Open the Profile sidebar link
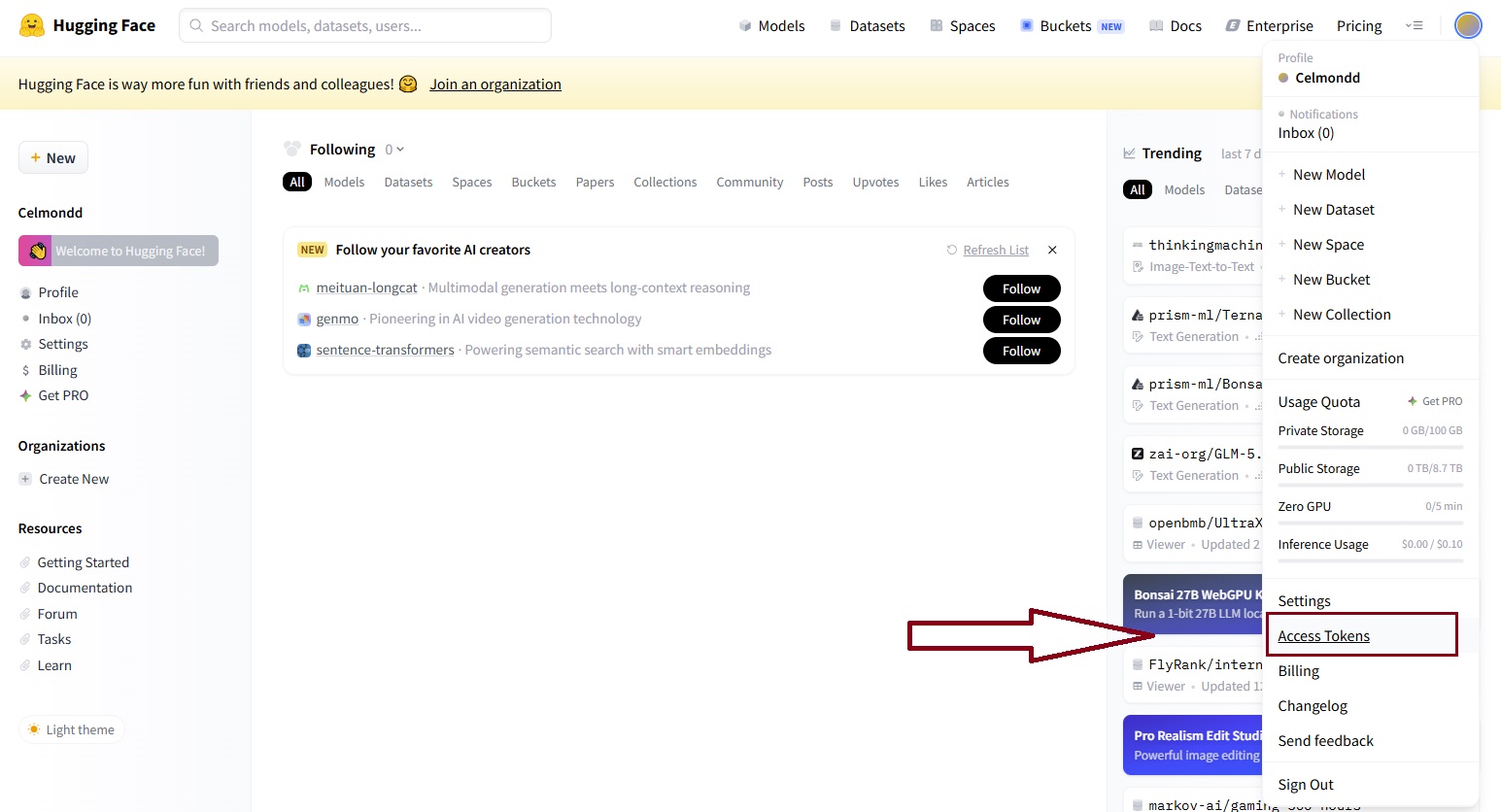 [58, 292]
